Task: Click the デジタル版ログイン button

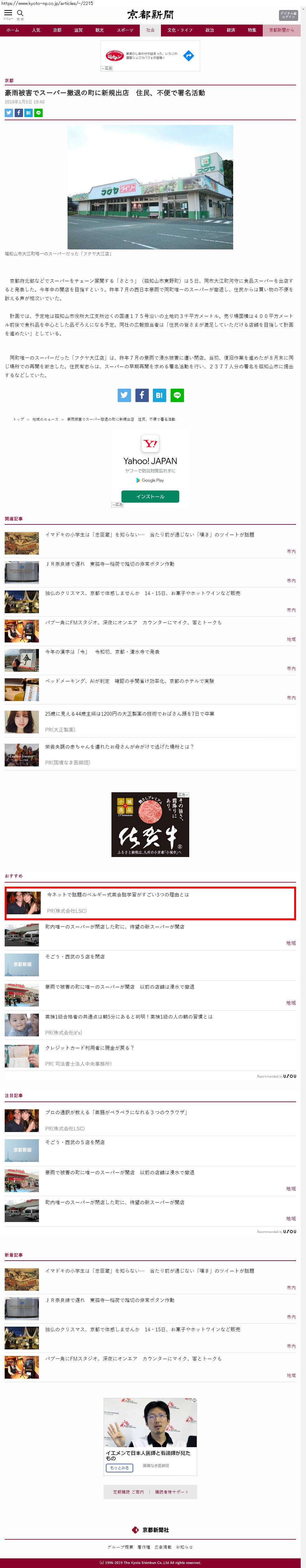Action: click(288, 15)
